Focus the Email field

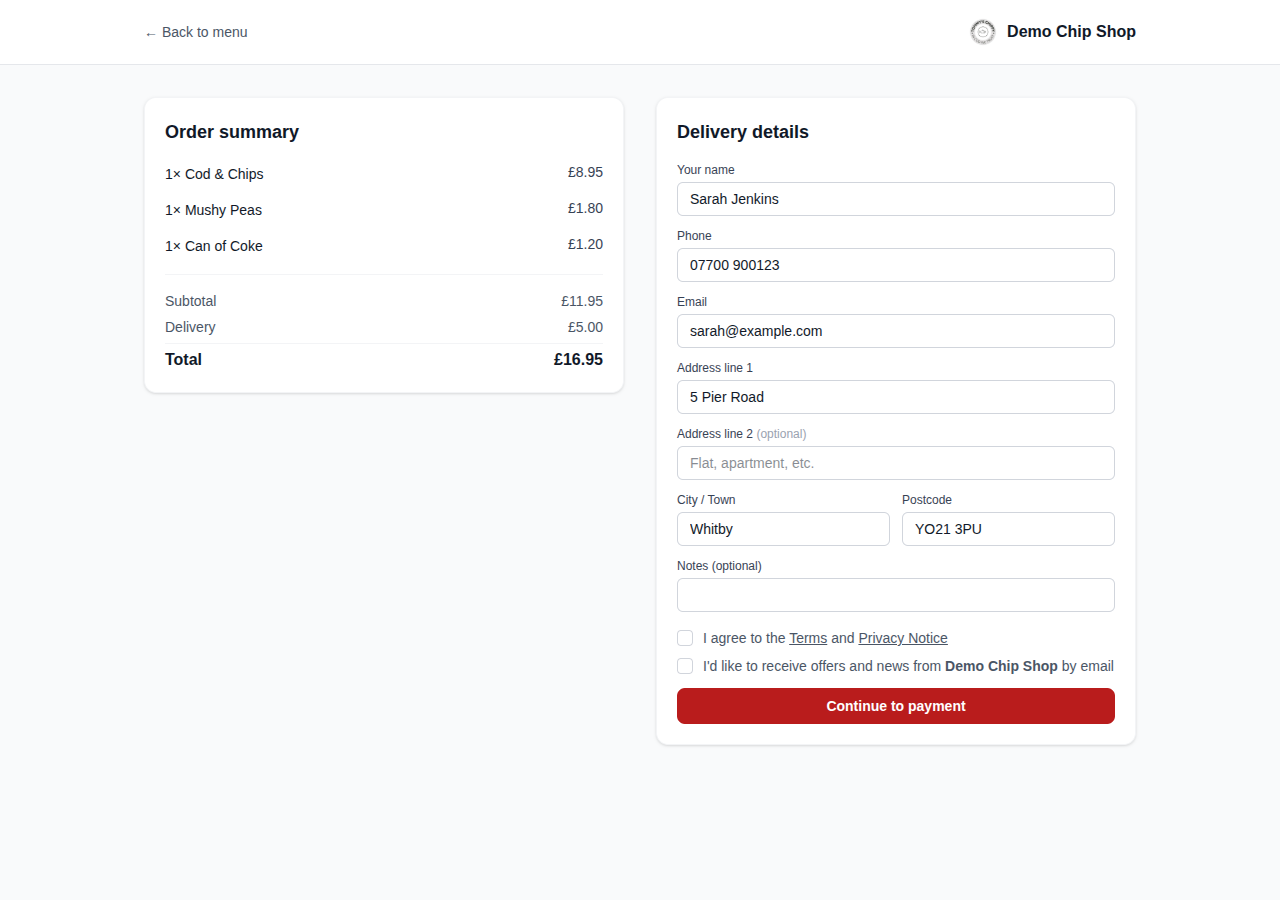(x=896, y=331)
